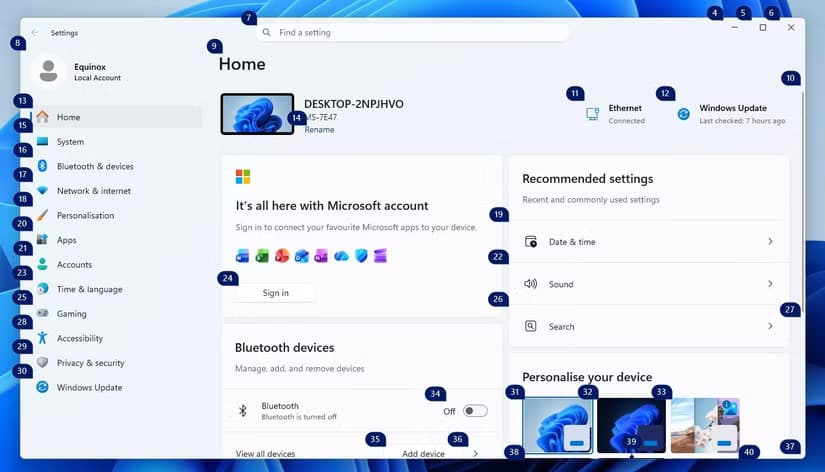Click the Bluetooth & devices sidebar icon
Screen dimensions: 825x472
[43, 166]
